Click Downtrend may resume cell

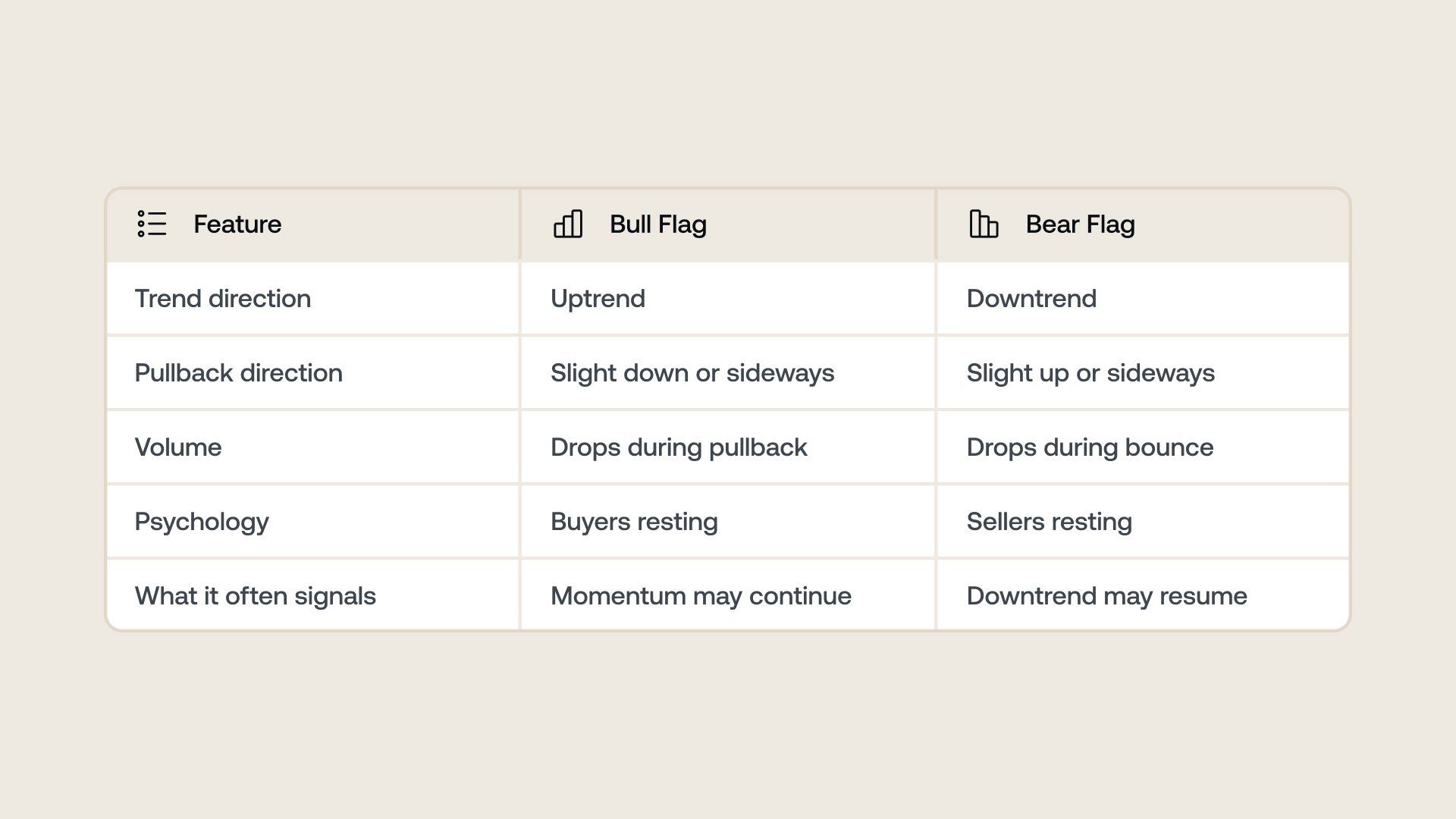tap(1106, 595)
